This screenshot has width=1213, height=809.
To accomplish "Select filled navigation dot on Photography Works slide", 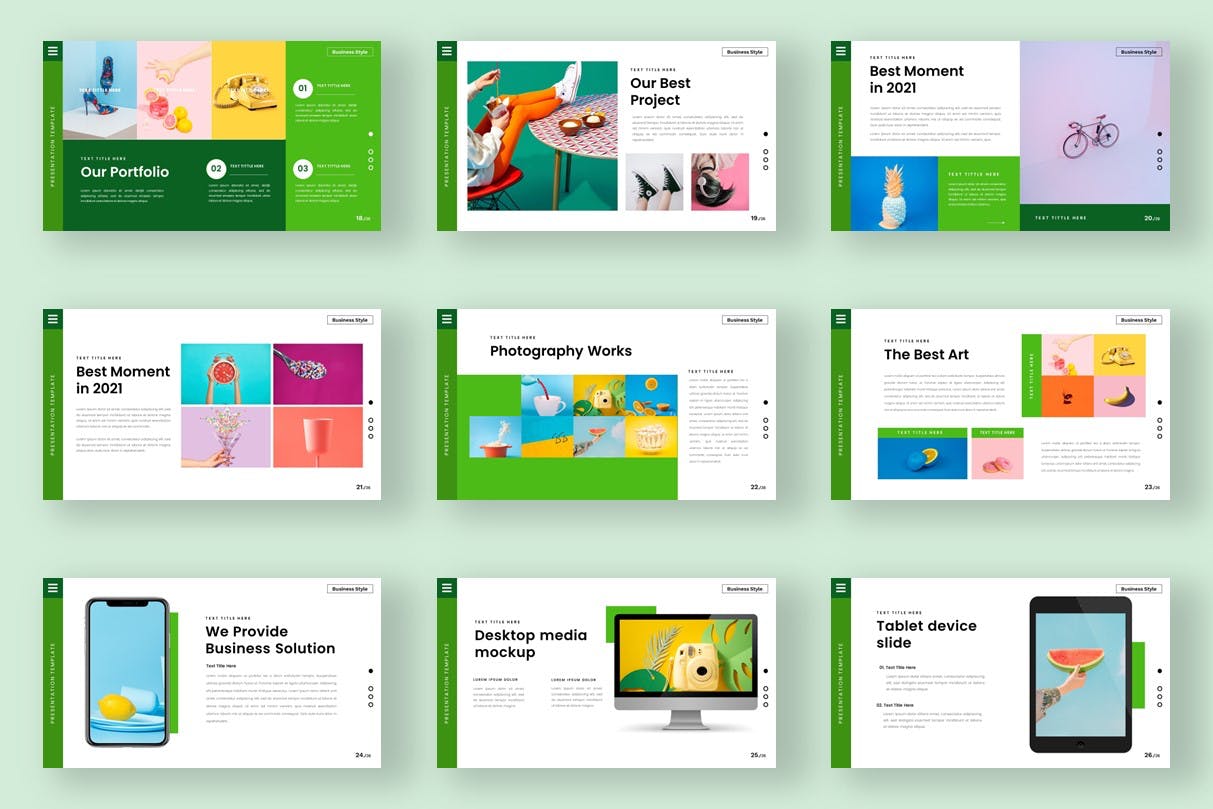I will [765, 402].
